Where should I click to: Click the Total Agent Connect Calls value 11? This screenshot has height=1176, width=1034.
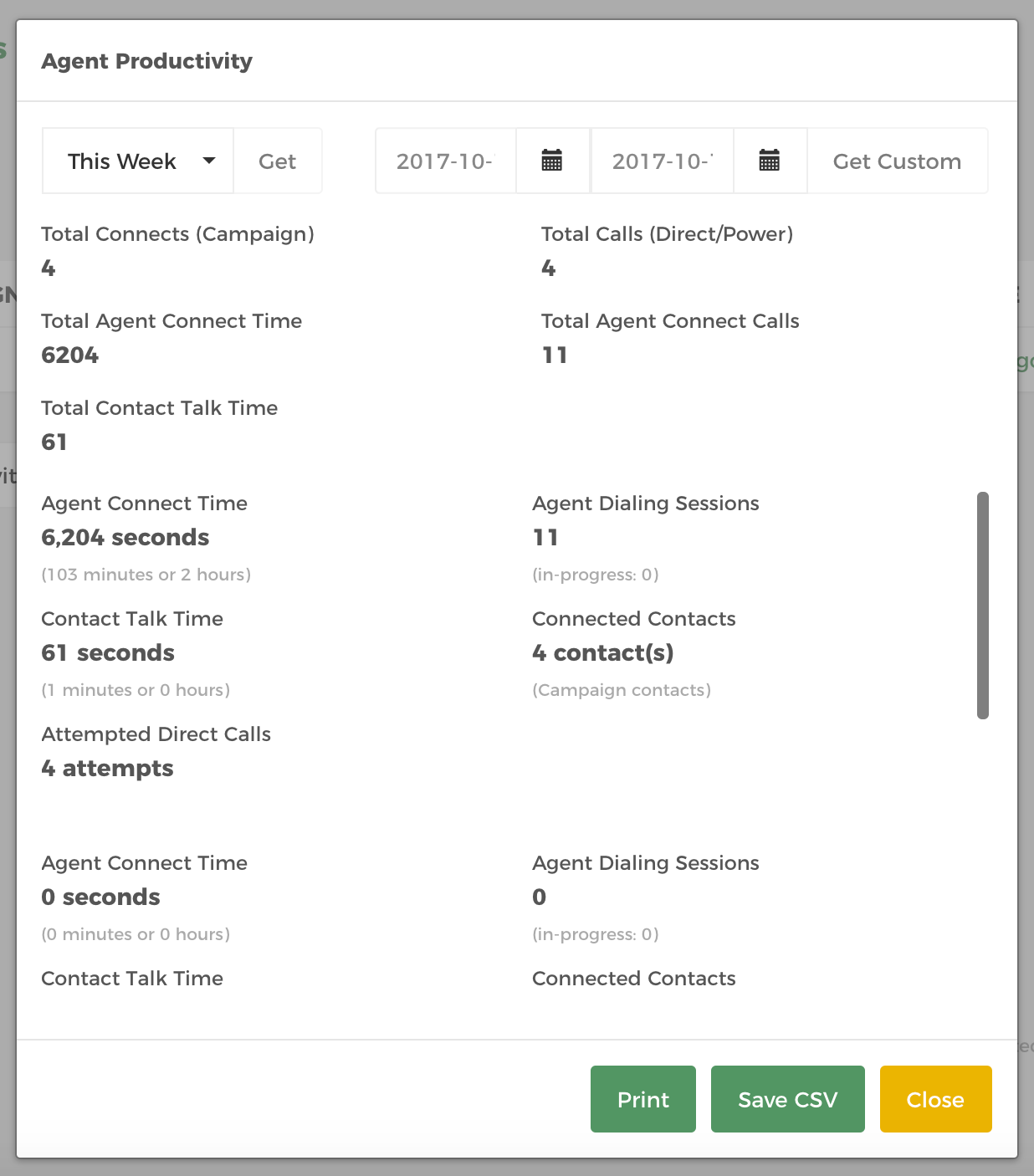pyautogui.click(x=555, y=355)
